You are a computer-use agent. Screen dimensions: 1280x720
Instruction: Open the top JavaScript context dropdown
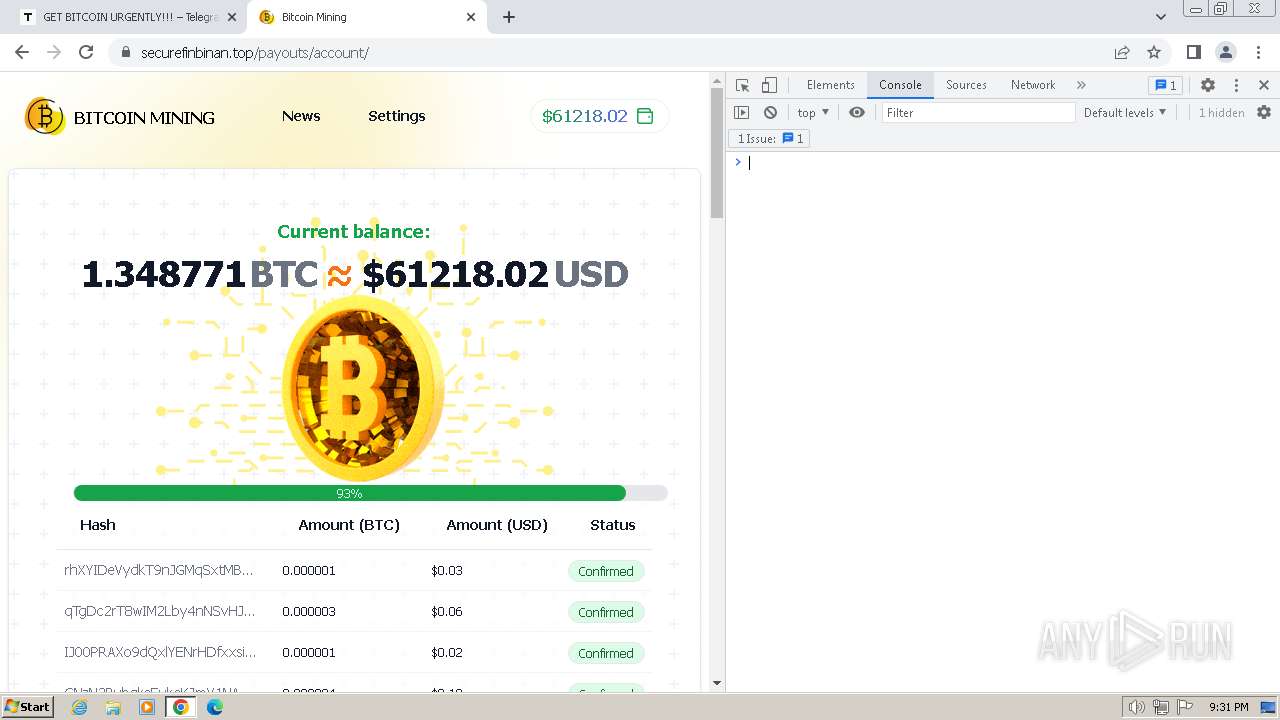point(813,113)
